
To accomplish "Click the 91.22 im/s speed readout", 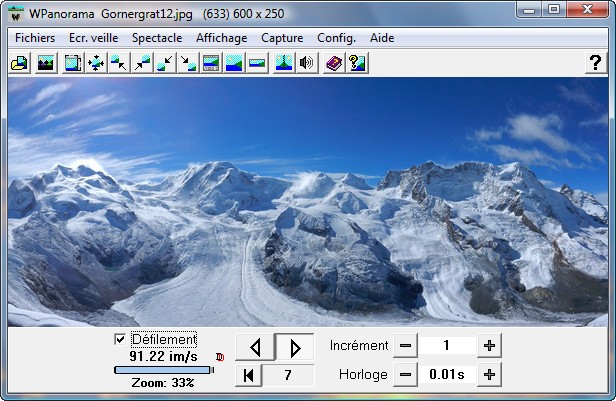I will tap(163, 357).
